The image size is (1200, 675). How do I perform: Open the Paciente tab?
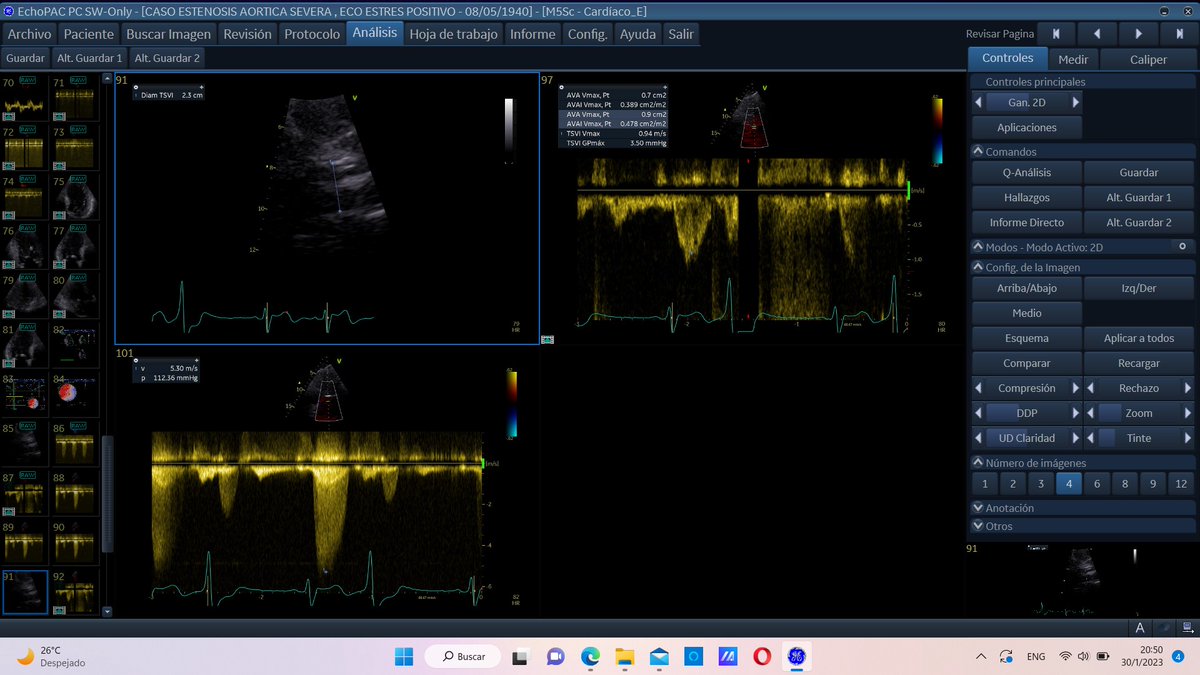pos(89,34)
